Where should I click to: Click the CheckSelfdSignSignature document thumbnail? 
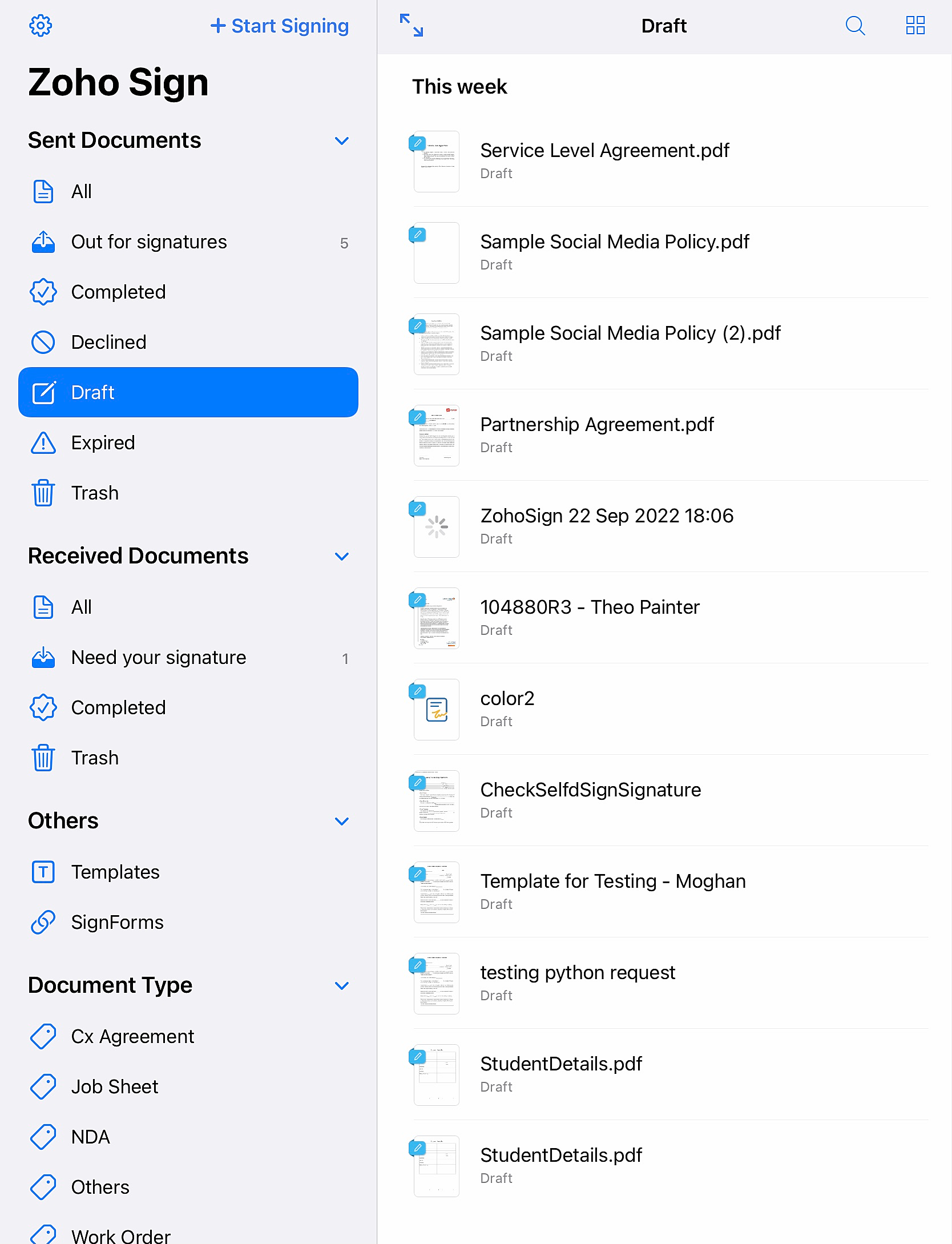(x=437, y=801)
